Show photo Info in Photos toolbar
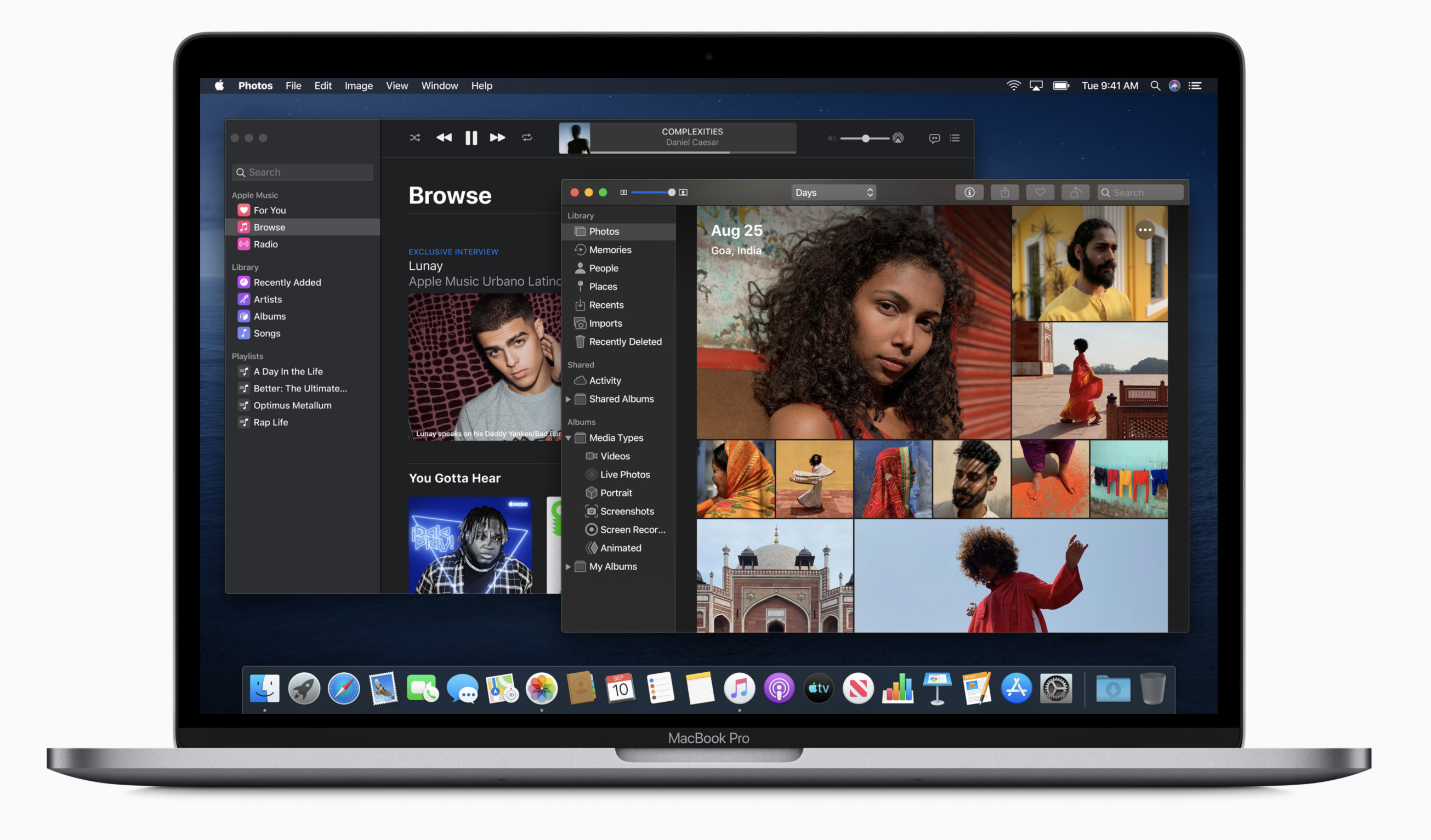Screen dimensions: 1431x840 coord(969,192)
